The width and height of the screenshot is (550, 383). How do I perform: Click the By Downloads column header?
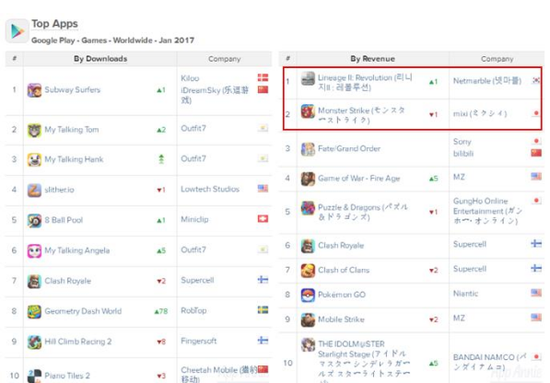pyautogui.click(x=100, y=59)
